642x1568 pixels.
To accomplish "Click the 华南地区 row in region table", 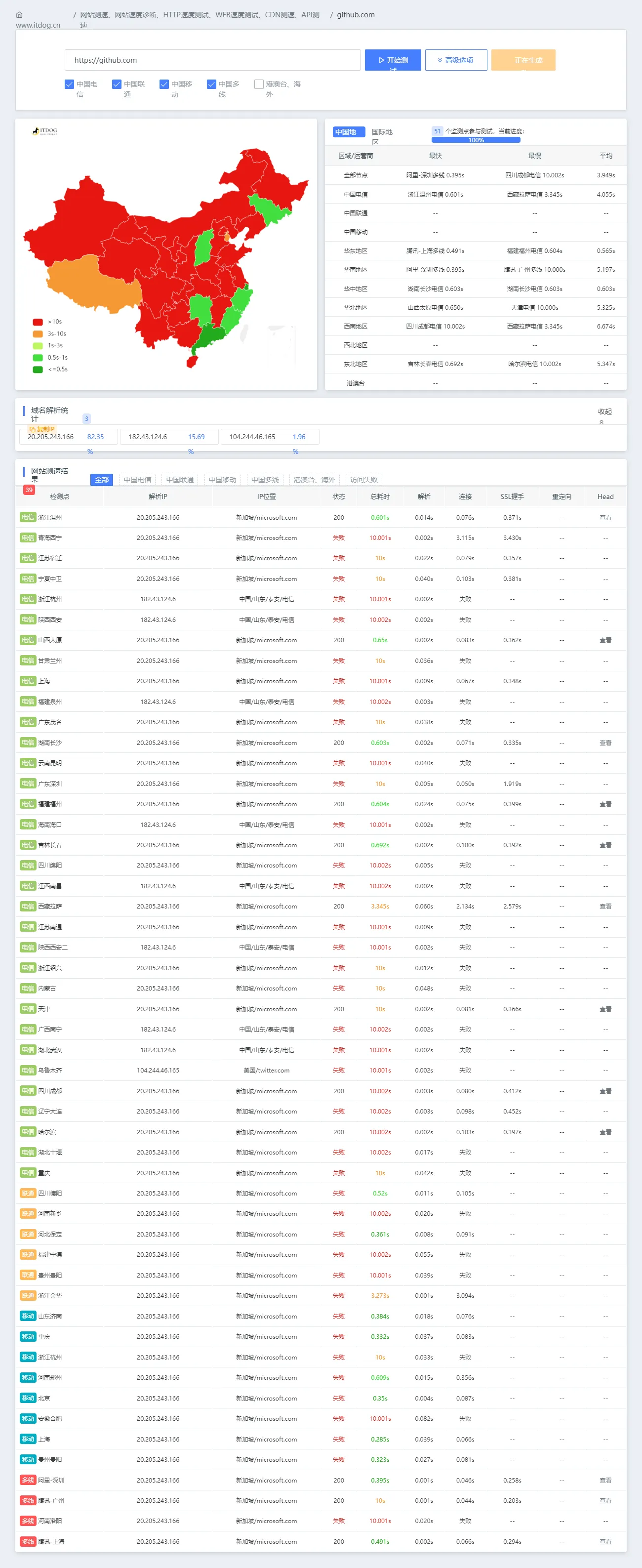I will point(476,270).
